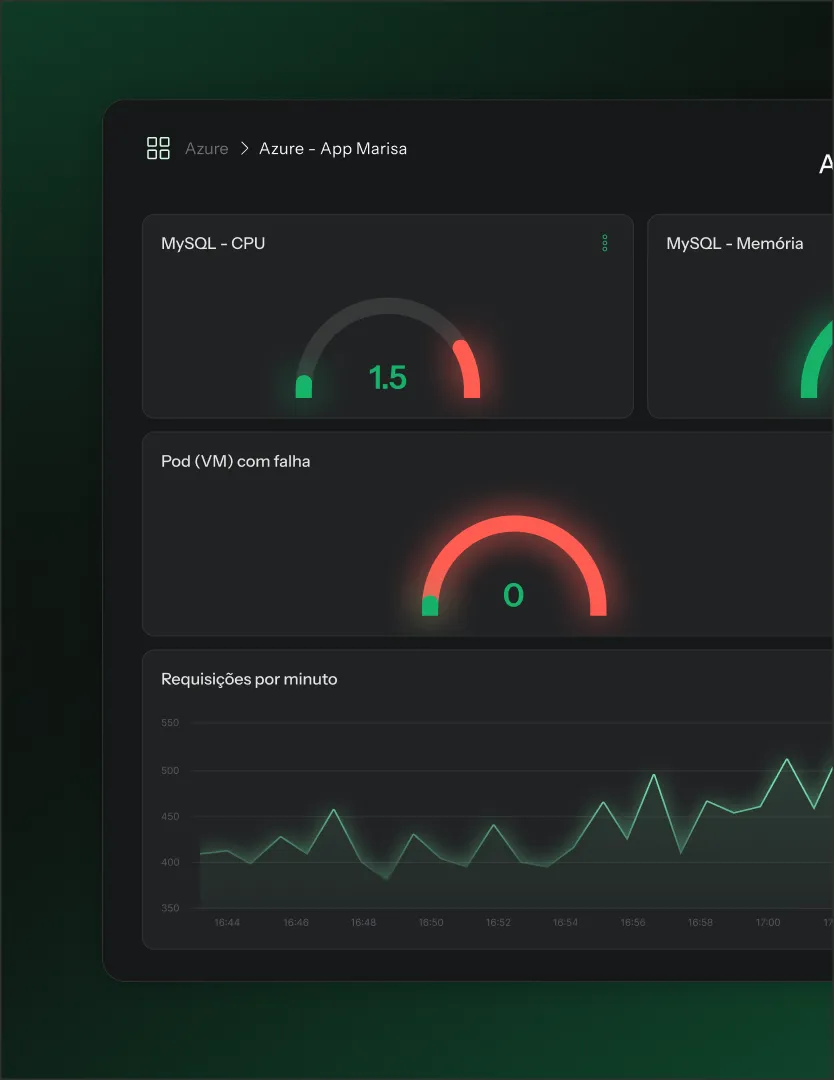Click the 16:44 time axis label

pyautogui.click(x=227, y=922)
